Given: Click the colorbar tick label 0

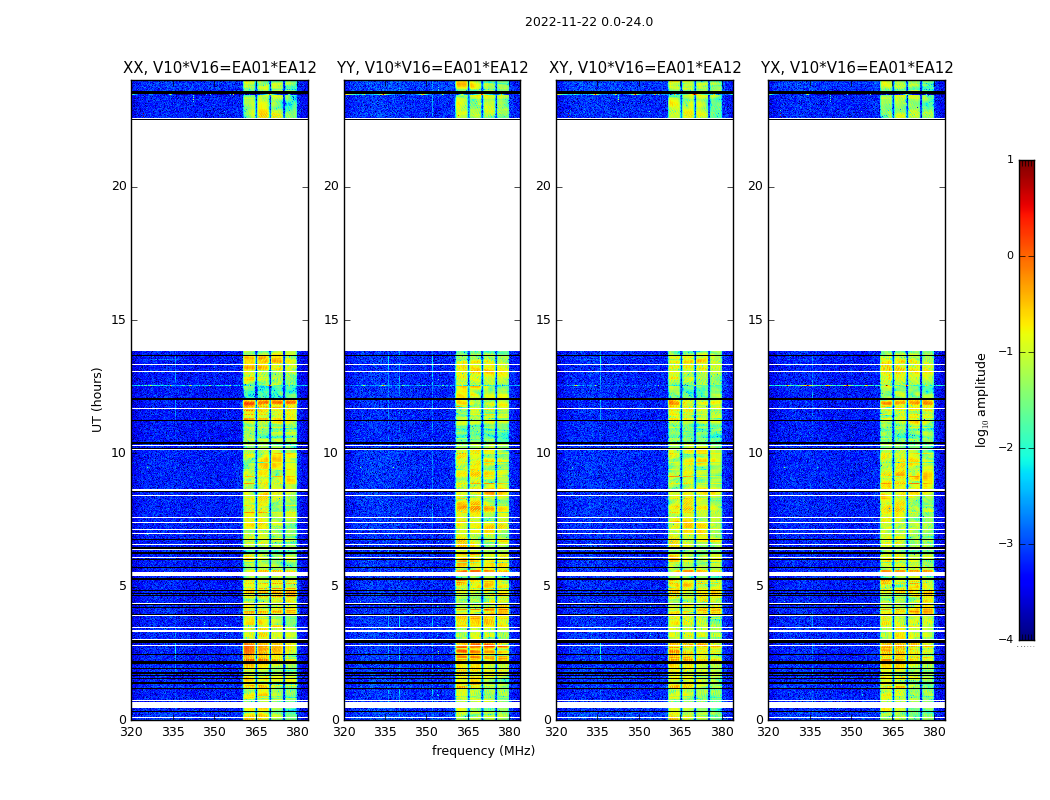Looking at the screenshot, I should point(1009,256).
